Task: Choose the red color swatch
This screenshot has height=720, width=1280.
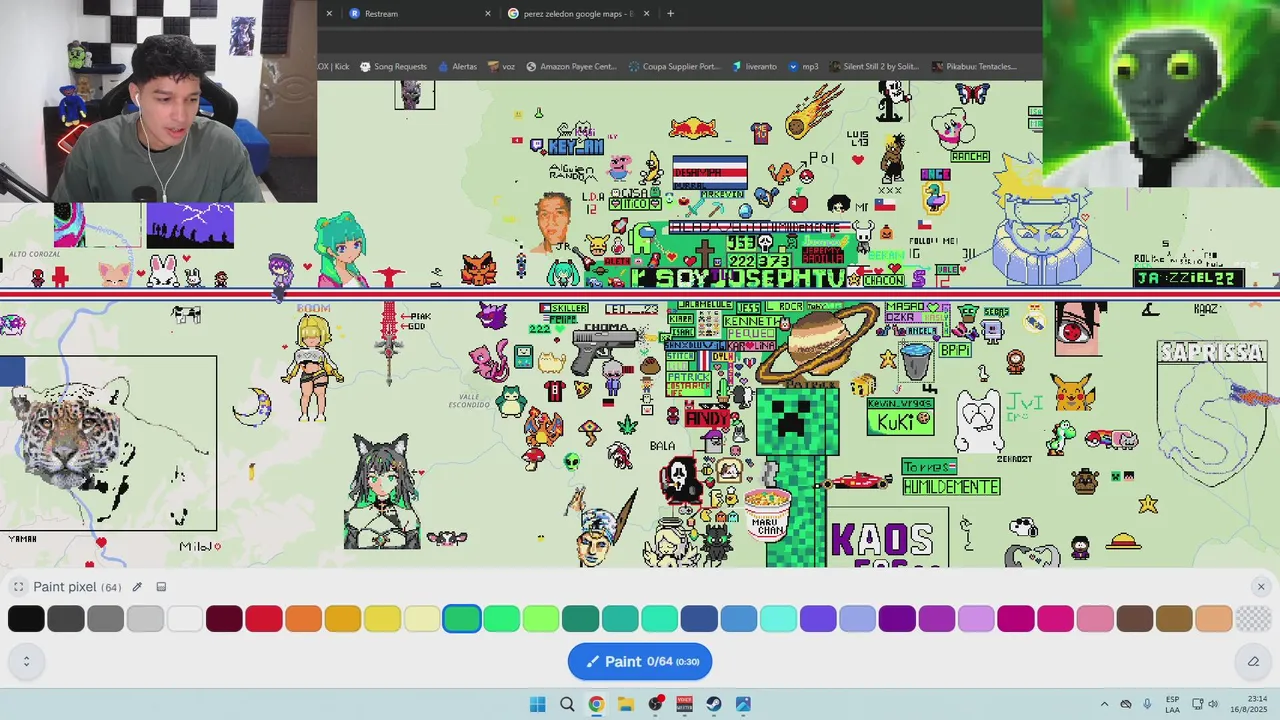Action: click(x=264, y=619)
